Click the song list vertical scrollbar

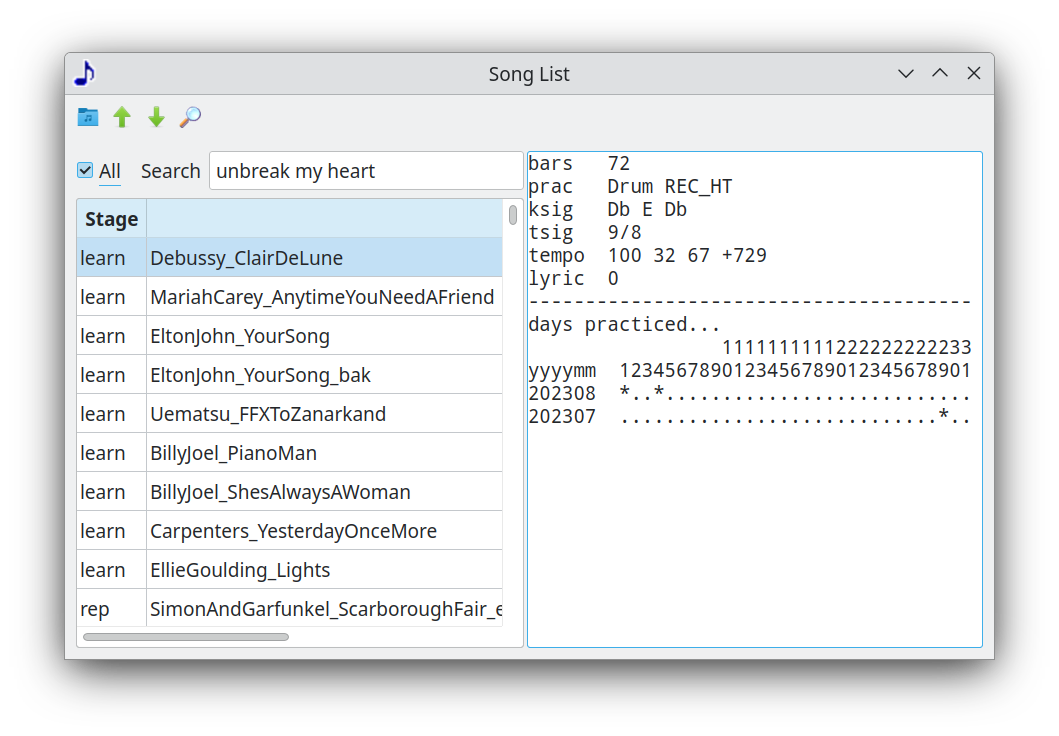(513, 215)
